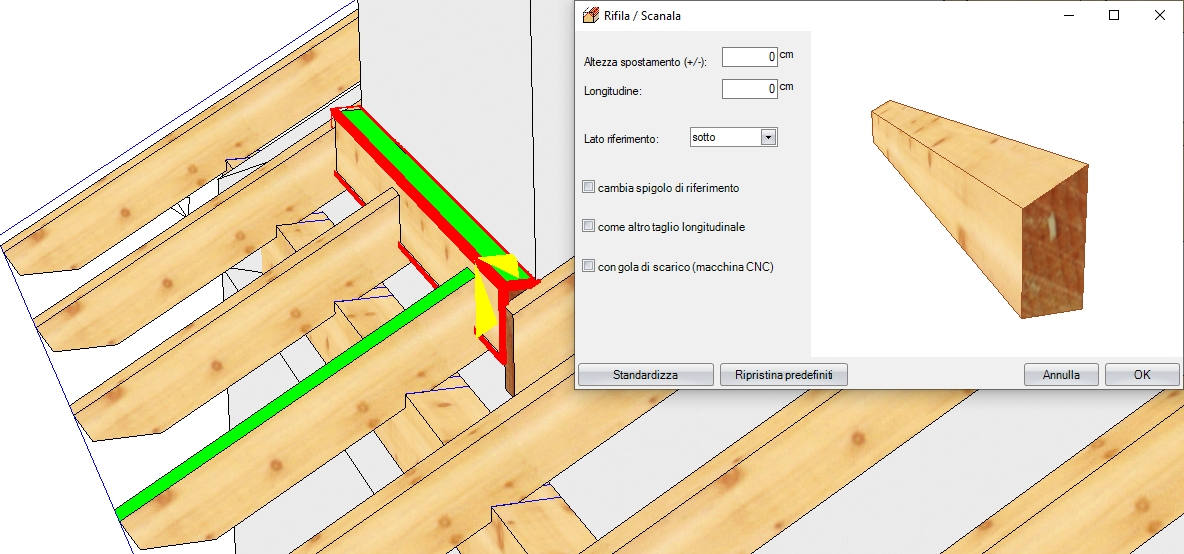This screenshot has width=1184, height=554.
Task: Click Ripristina predefiniti to reset defaults
Action: (x=784, y=375)
